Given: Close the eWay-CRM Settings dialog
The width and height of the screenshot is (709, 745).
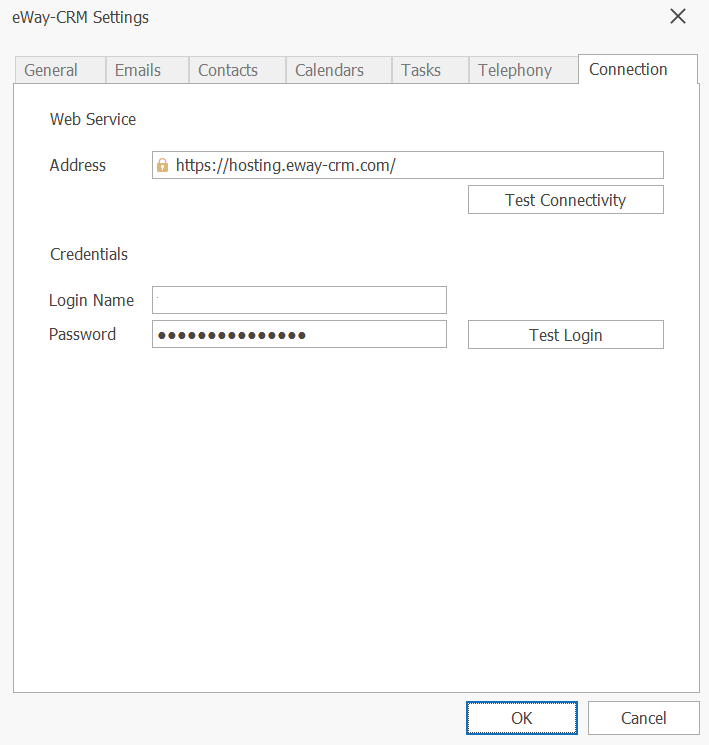Looking at the screenshot, I should pyautogui.click(x=678, y=16).
